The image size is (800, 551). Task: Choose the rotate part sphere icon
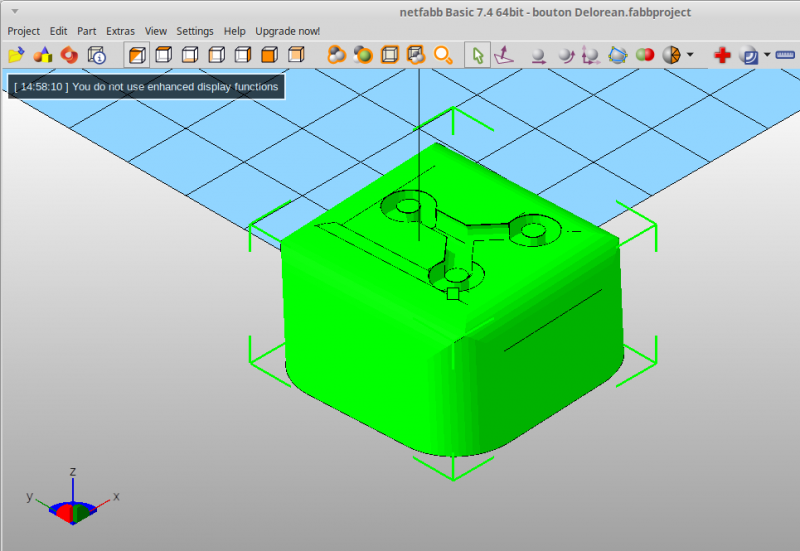click(x=565, y=55)
